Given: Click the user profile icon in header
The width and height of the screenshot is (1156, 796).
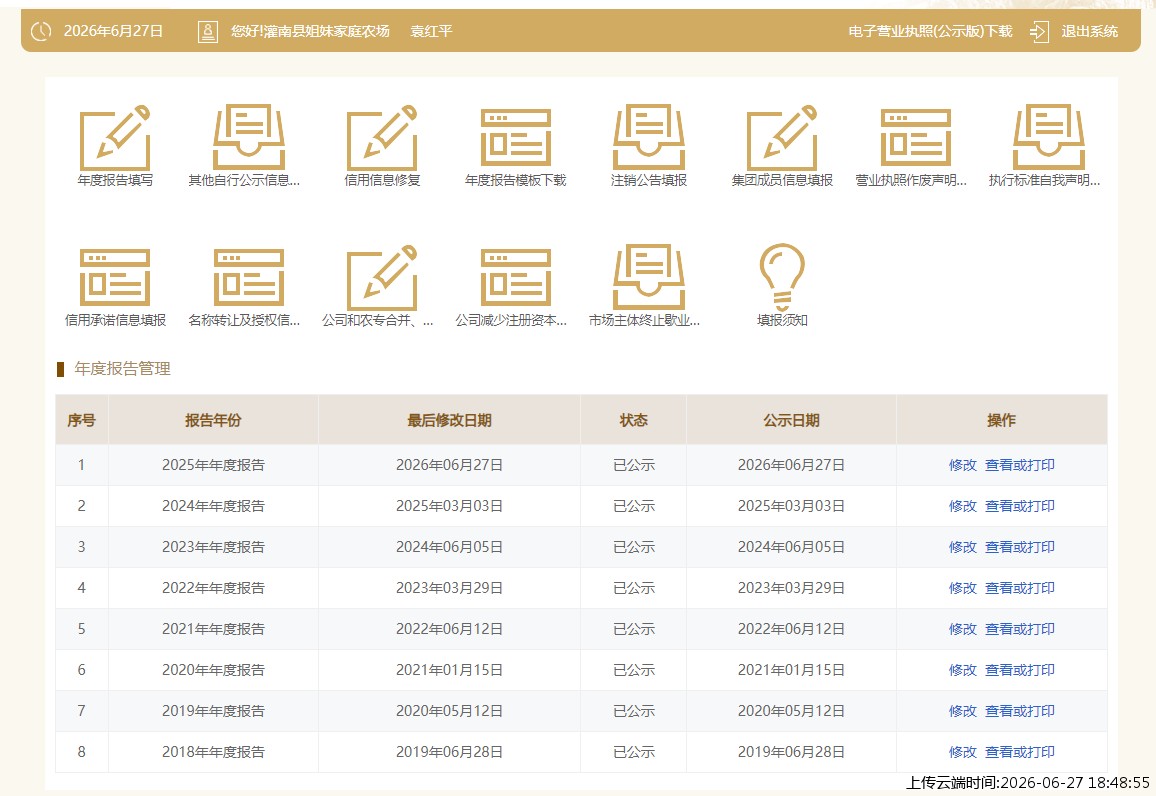Looking at the screenshot, I should [208, 31].
